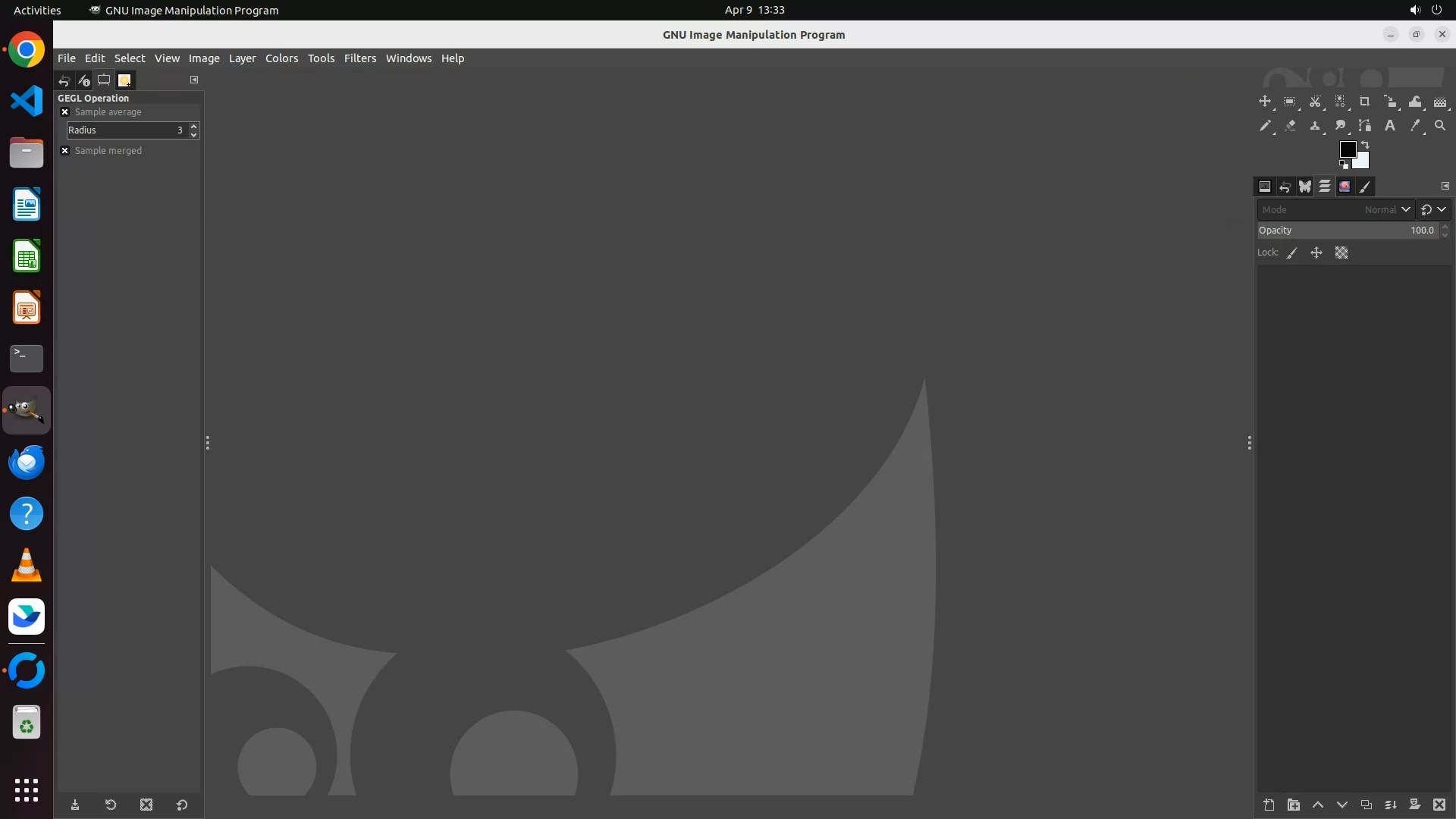Toggle the Sample average checkbox

pyautogui.click(x=65, y=112)
